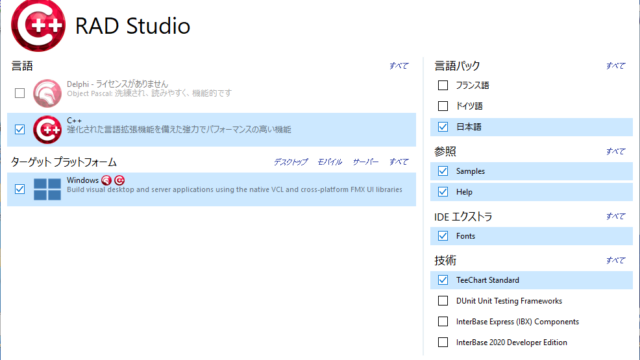640x360 pixels.
Task: Check the ドイツ語 language pack
Action: point(443,106)
